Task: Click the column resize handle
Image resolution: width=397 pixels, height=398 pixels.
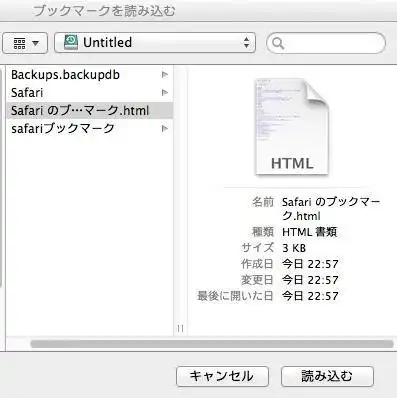Action: click(x=180, y=328)
